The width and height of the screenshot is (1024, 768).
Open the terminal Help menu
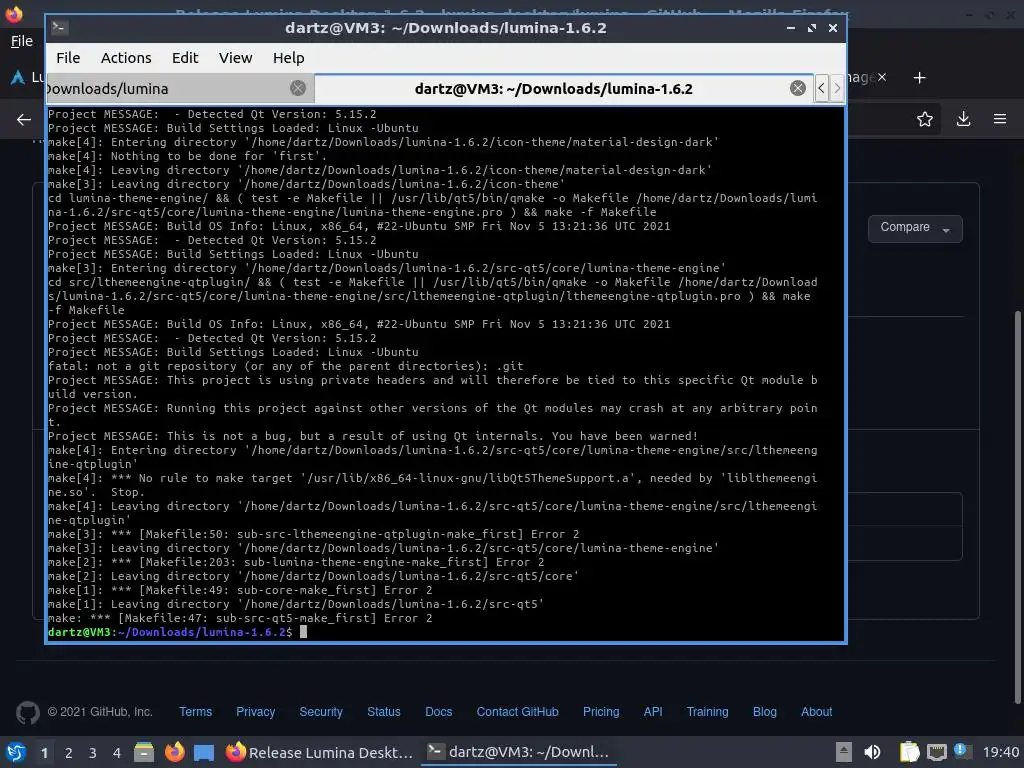(x=289, y=58)
